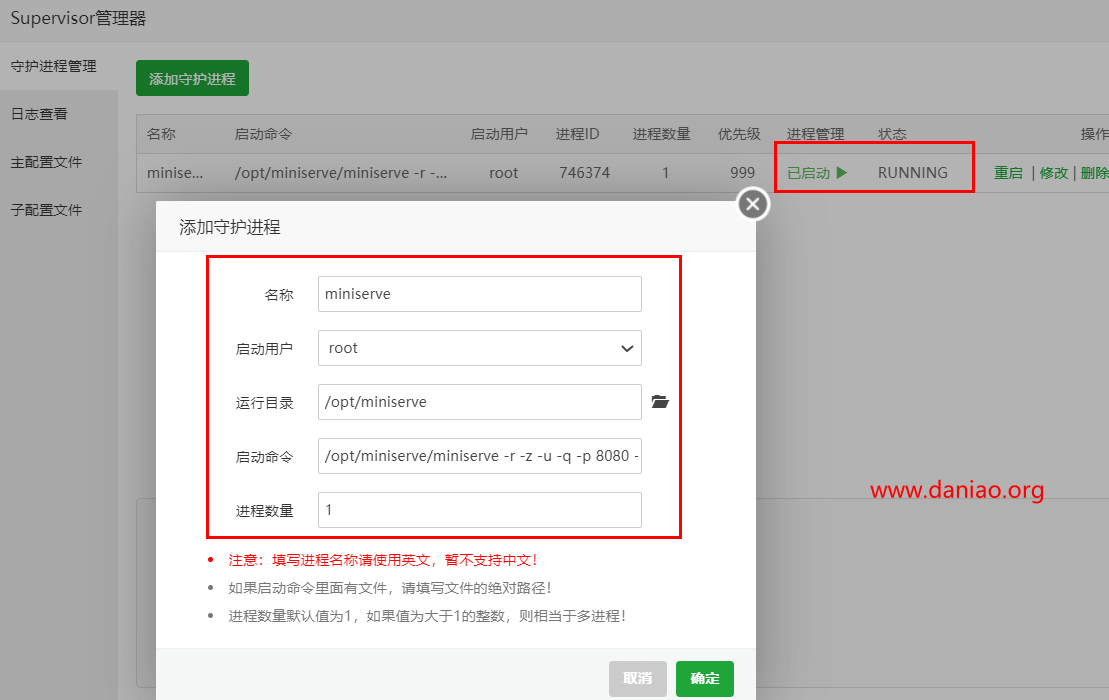Click 修改 link for miniserve process
The height and width of the screenshot is (700, 1109).
pos(1054,173)
